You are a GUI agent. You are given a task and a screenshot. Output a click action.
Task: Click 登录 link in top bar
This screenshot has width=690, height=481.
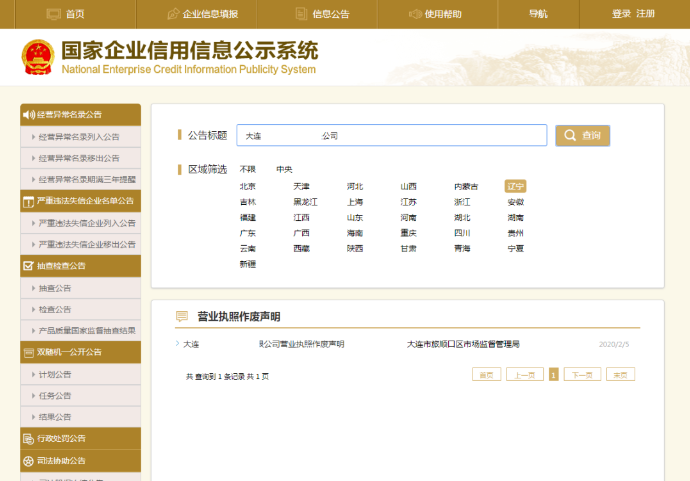tap(621, 14)
